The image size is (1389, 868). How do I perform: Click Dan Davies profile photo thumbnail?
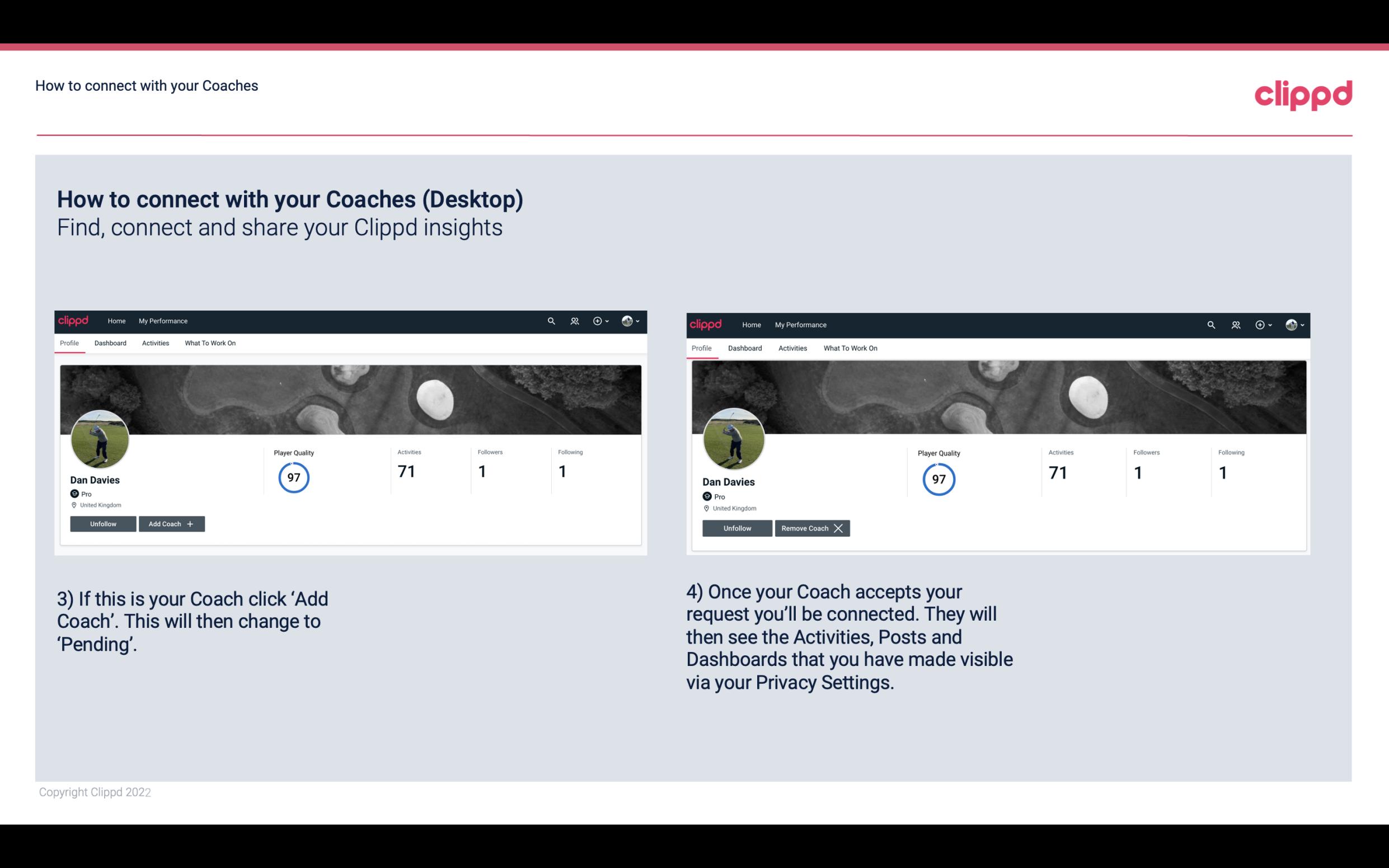click(x=99, y=436)
